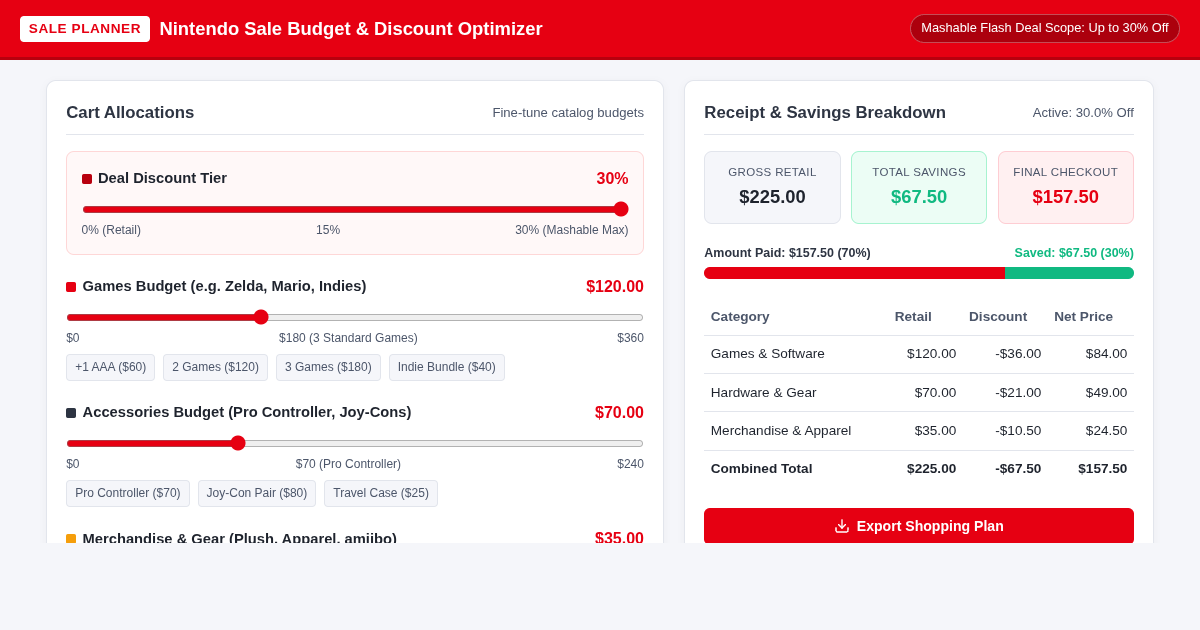
Task: Click the Deal Discount Tier slider handle
Action: coord(621,209)
